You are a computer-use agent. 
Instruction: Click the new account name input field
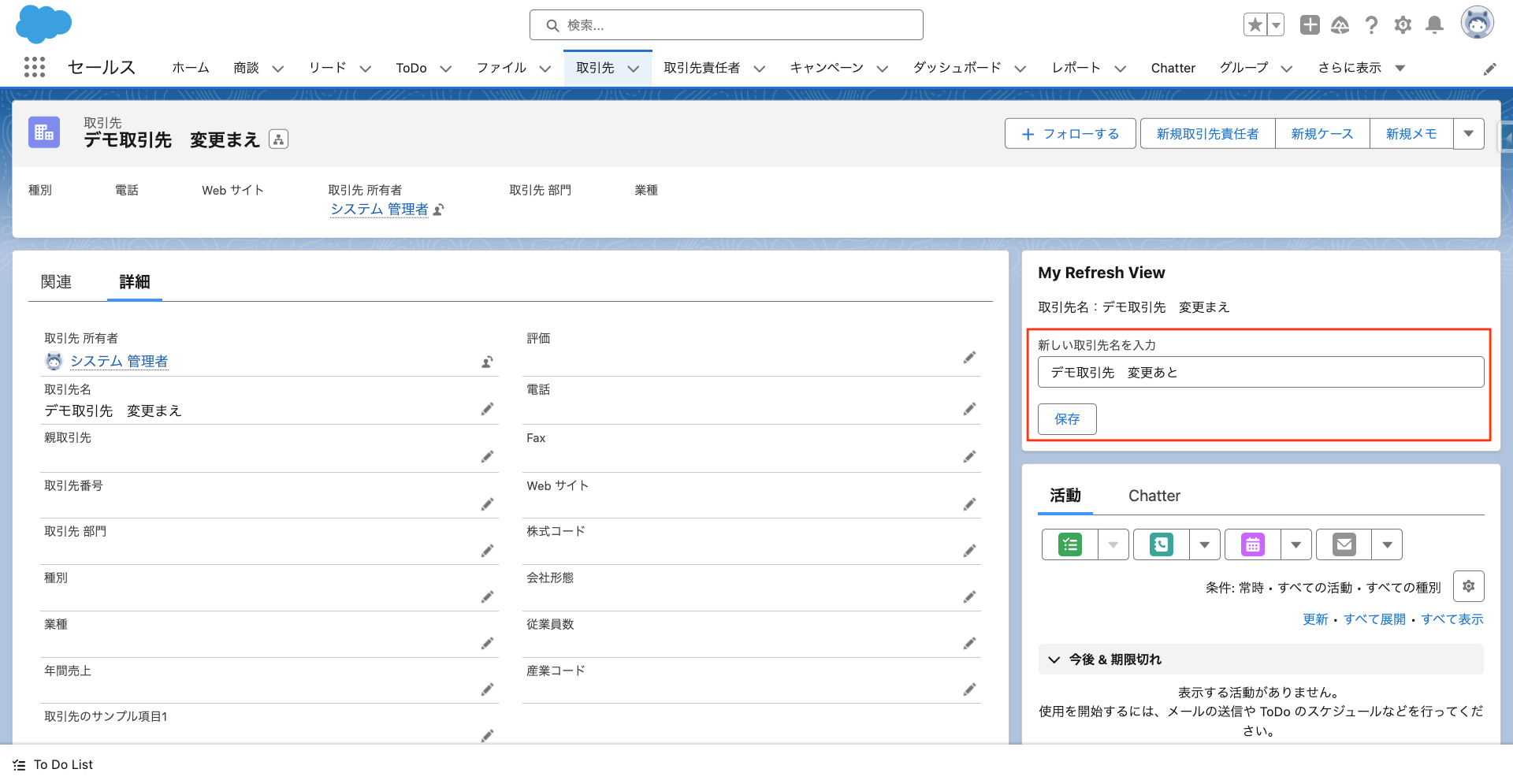click(1260, 371)
